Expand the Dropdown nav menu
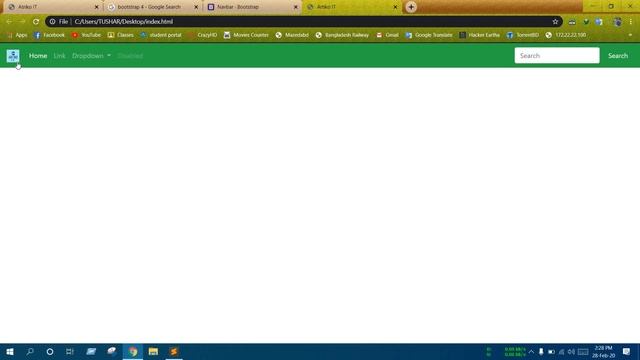The image size is (640, 360). pyautogui.click(x=91, y=56)
